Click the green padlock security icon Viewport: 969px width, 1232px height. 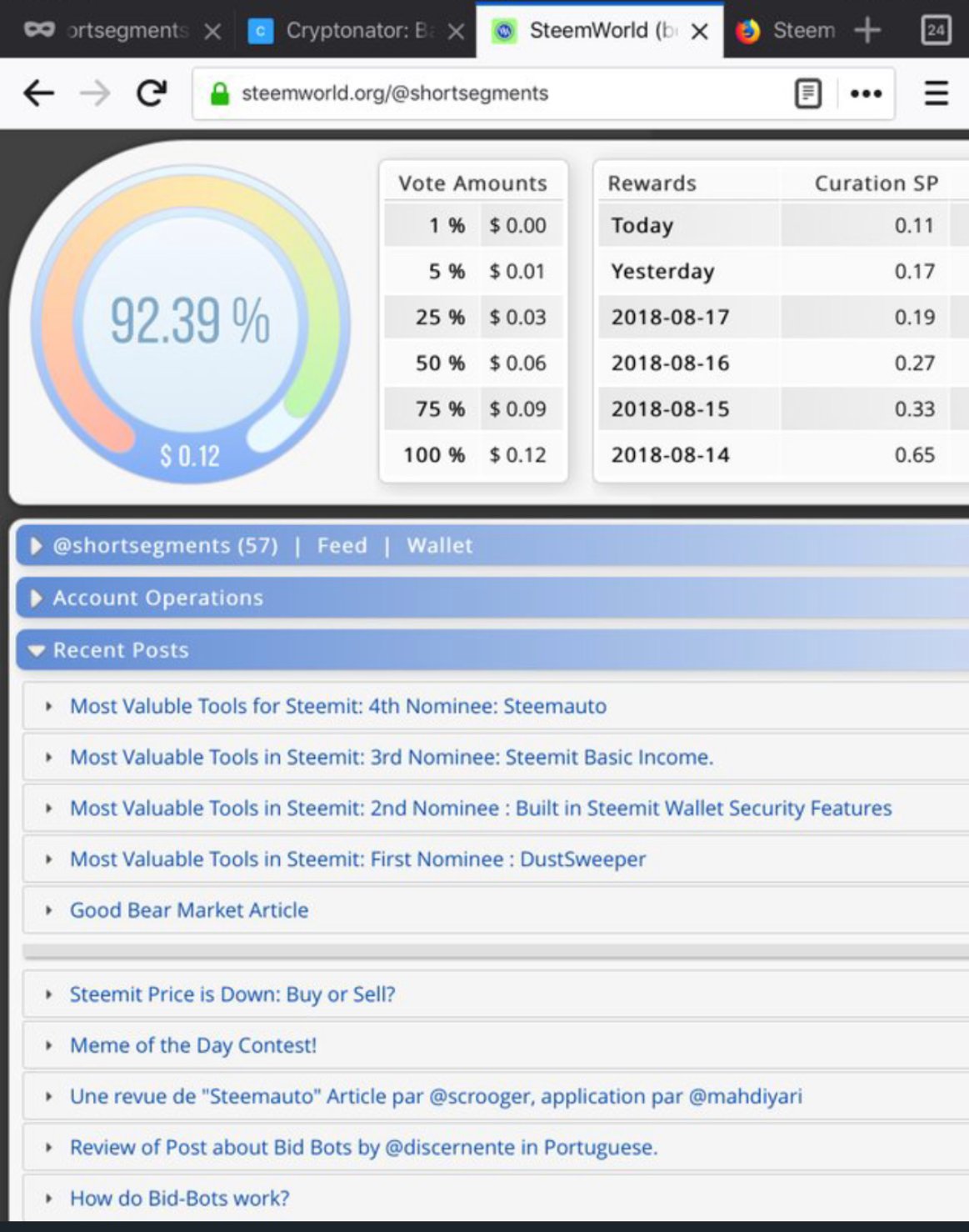tap(219, 93)
